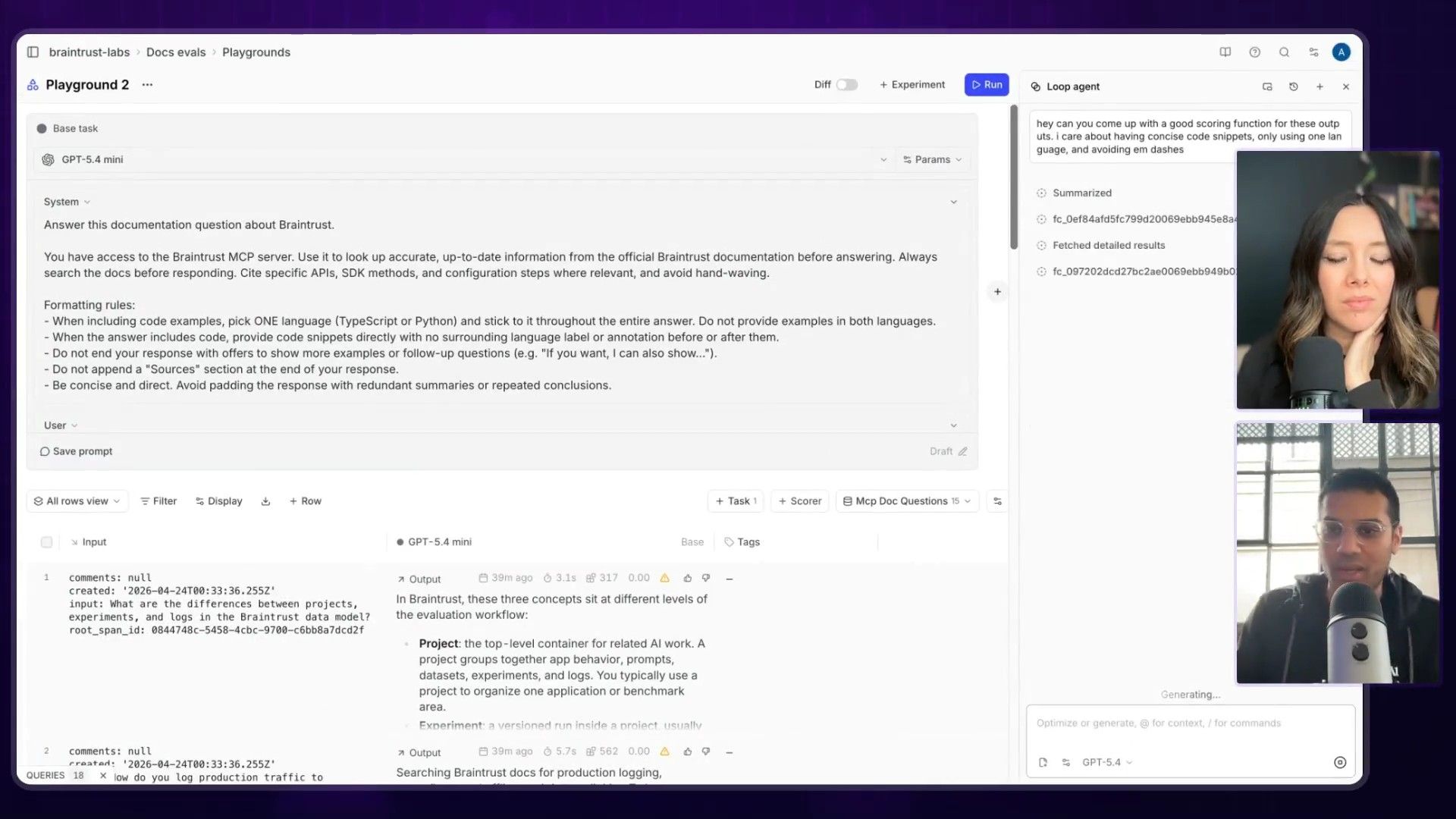This screenshot has width=1456, height=819.
Task: Click row 1 dash tags cell
Action: 729,579
